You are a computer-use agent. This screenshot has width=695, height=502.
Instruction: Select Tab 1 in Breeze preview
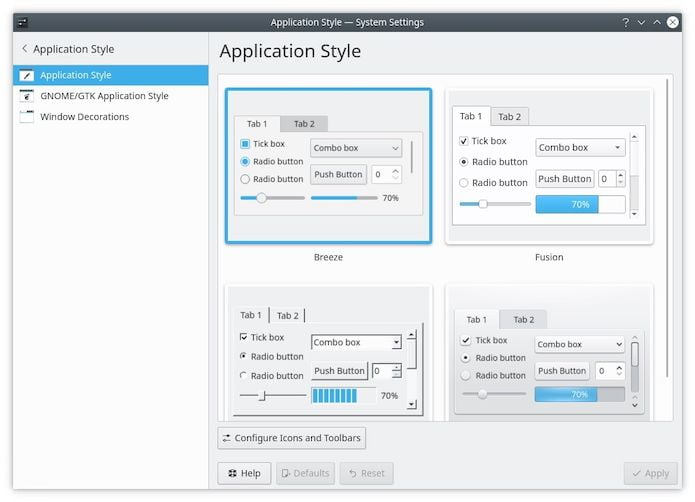click(x=257, y=124)
